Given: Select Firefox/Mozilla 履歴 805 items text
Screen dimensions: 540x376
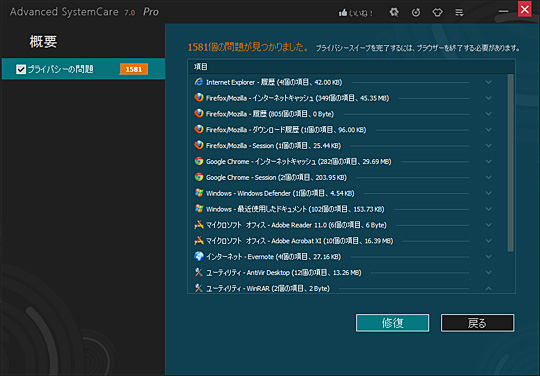Looking at the screenshot, I should coord(270,114).
